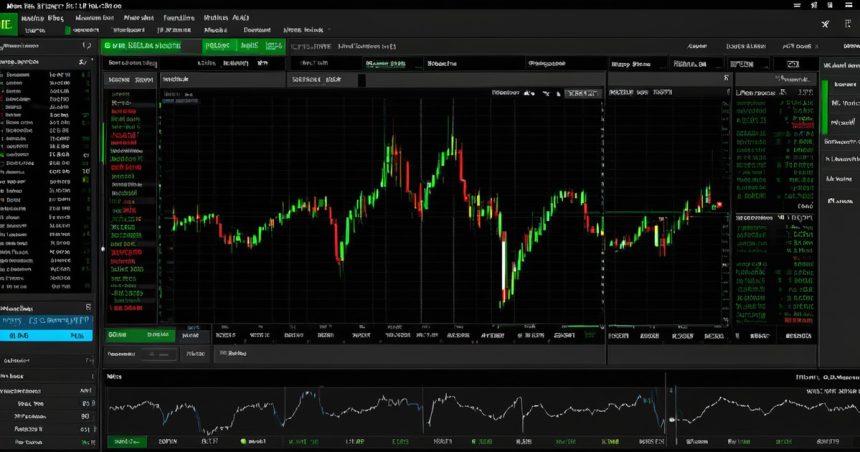The width and height of the screenshot is (860, 452).
Task: Click the red price marker on the right chart
Action: click(719, 205)
